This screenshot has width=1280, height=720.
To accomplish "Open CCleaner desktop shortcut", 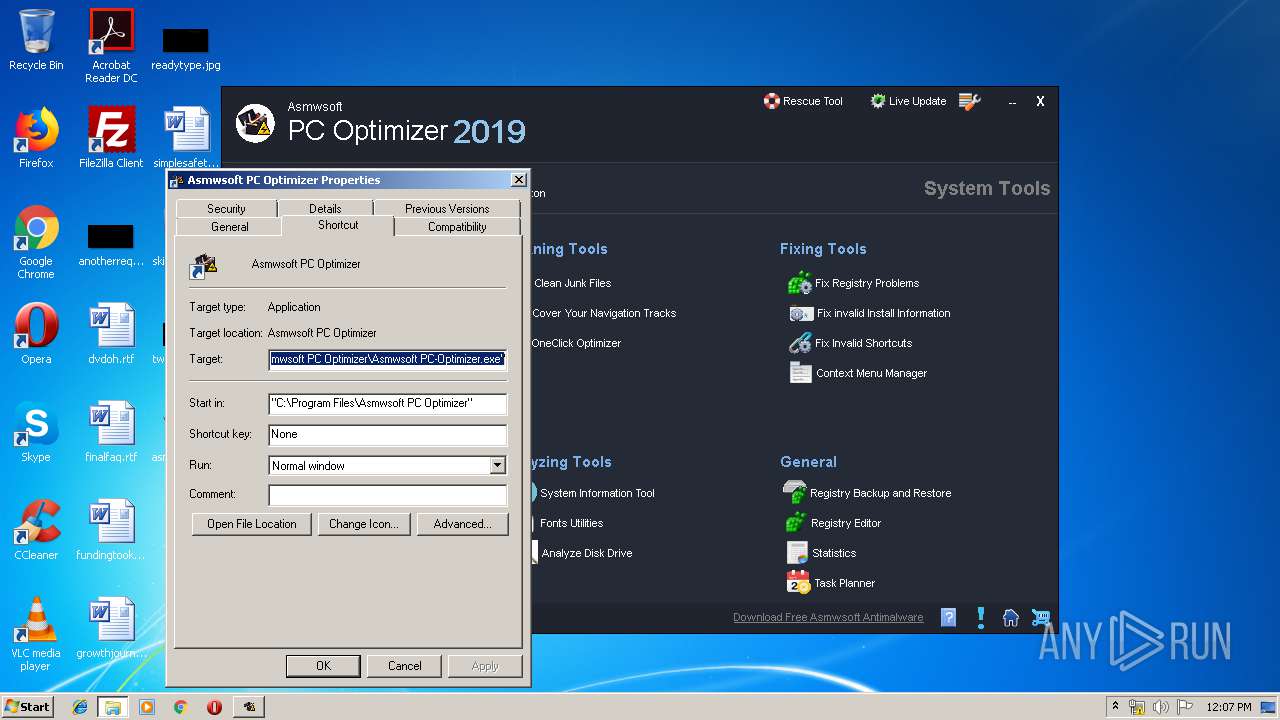I will (x=36, y=530).
